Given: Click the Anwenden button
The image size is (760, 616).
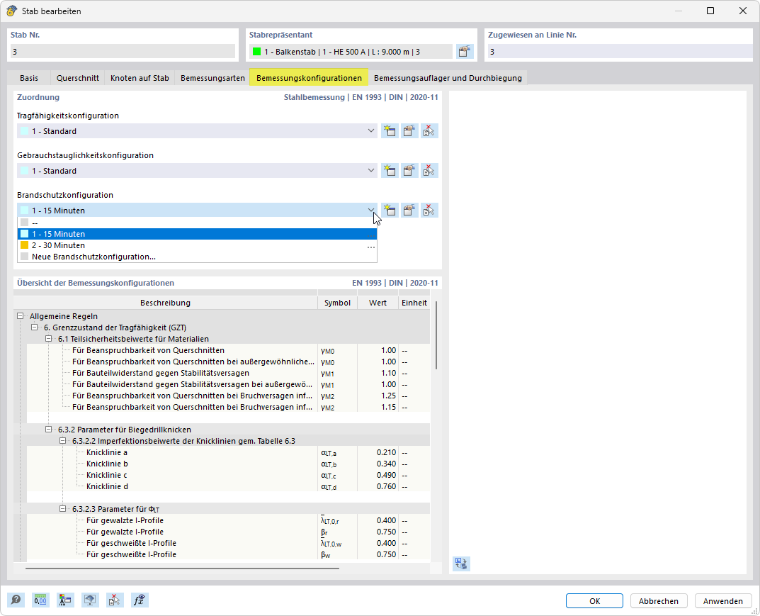Looking at the screenshot, I should click(x=723, y=601).
